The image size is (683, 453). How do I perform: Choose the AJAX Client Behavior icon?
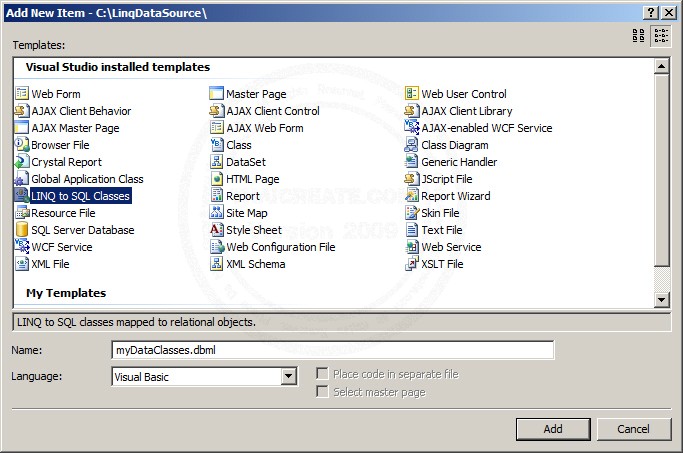[x=22, y=111]
